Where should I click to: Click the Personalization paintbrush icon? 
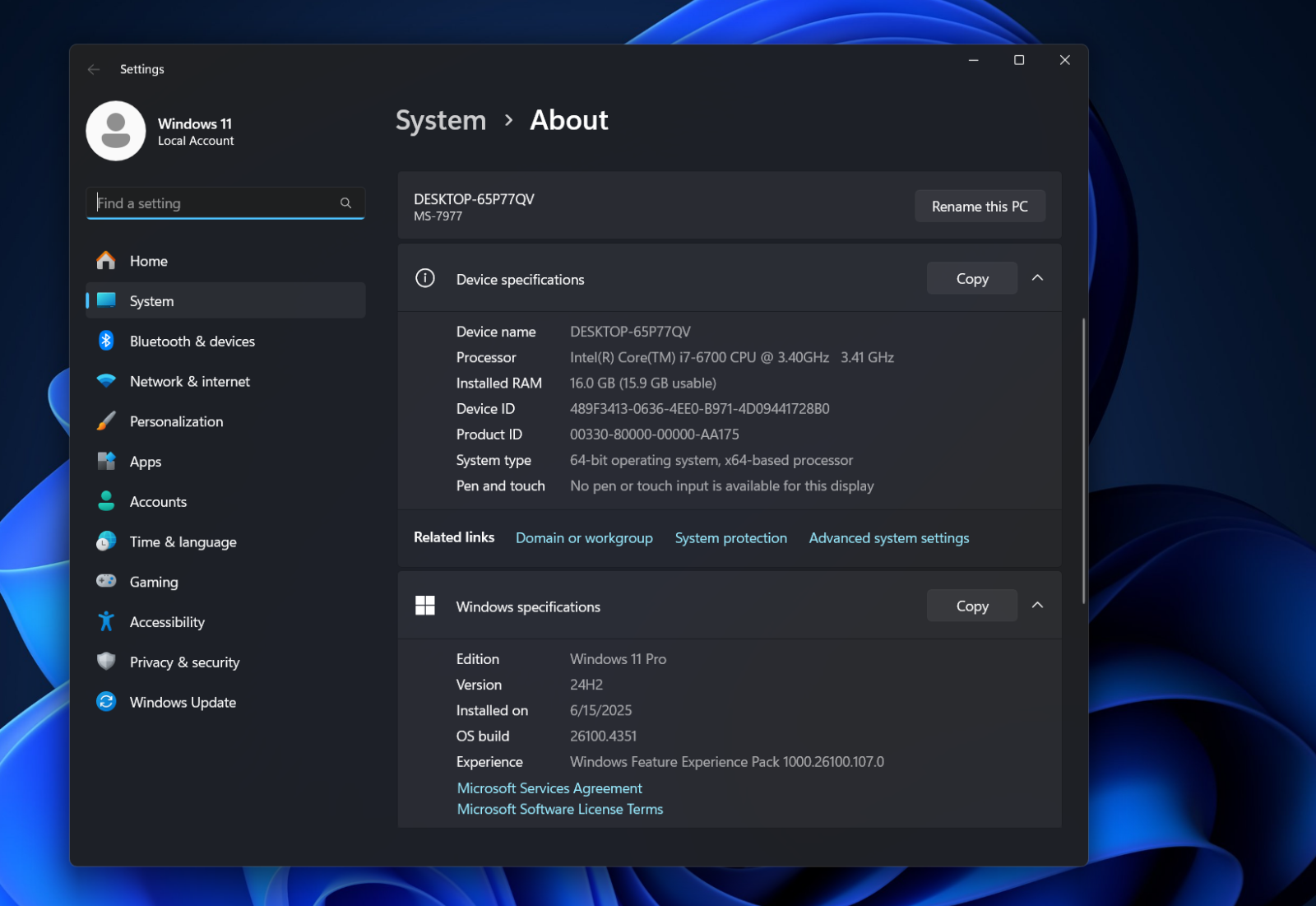click(x=106, y=421)
